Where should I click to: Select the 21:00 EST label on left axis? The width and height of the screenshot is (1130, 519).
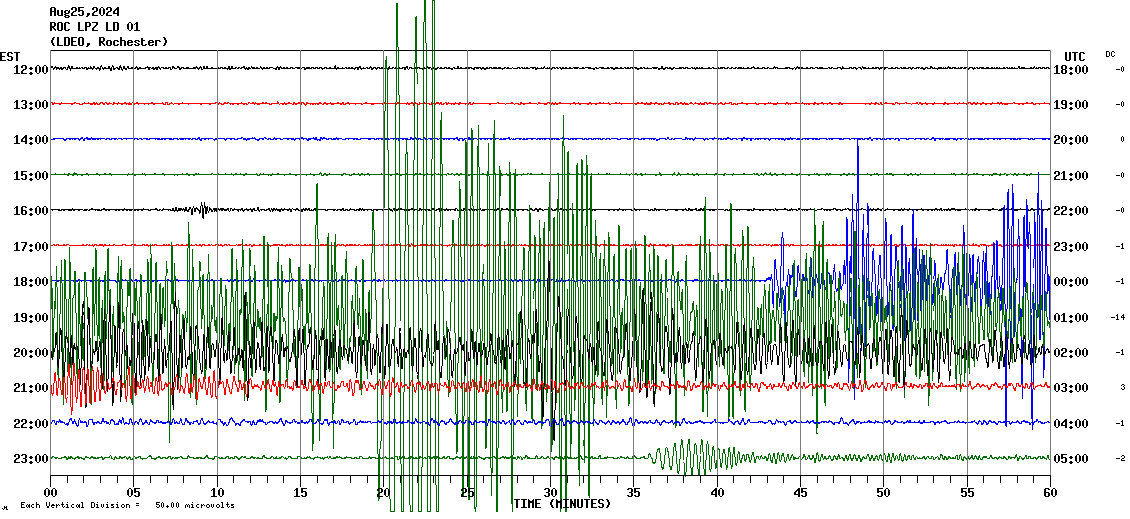pos(30,388)
